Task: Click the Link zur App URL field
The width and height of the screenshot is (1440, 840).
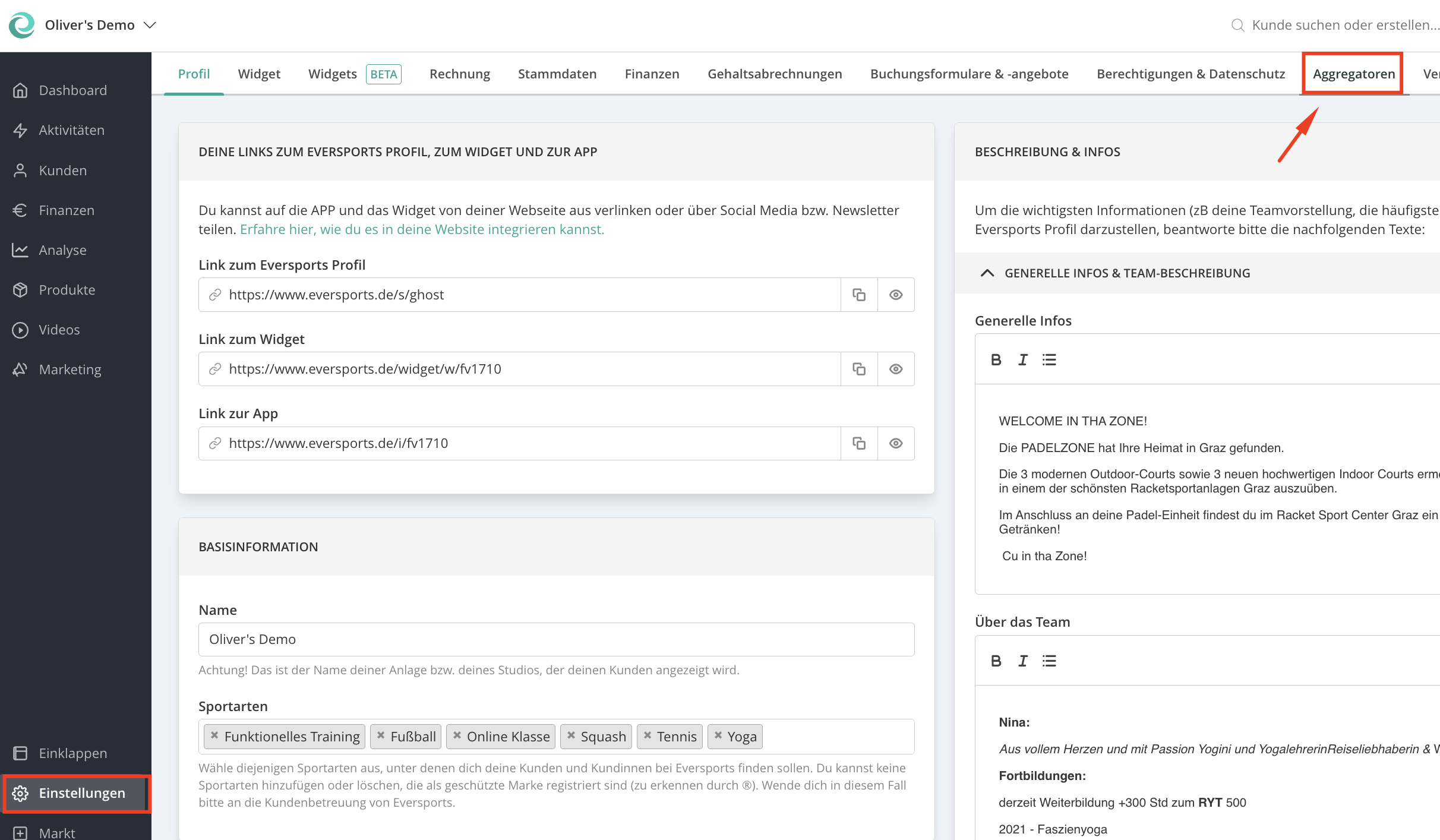Action: 520,443
